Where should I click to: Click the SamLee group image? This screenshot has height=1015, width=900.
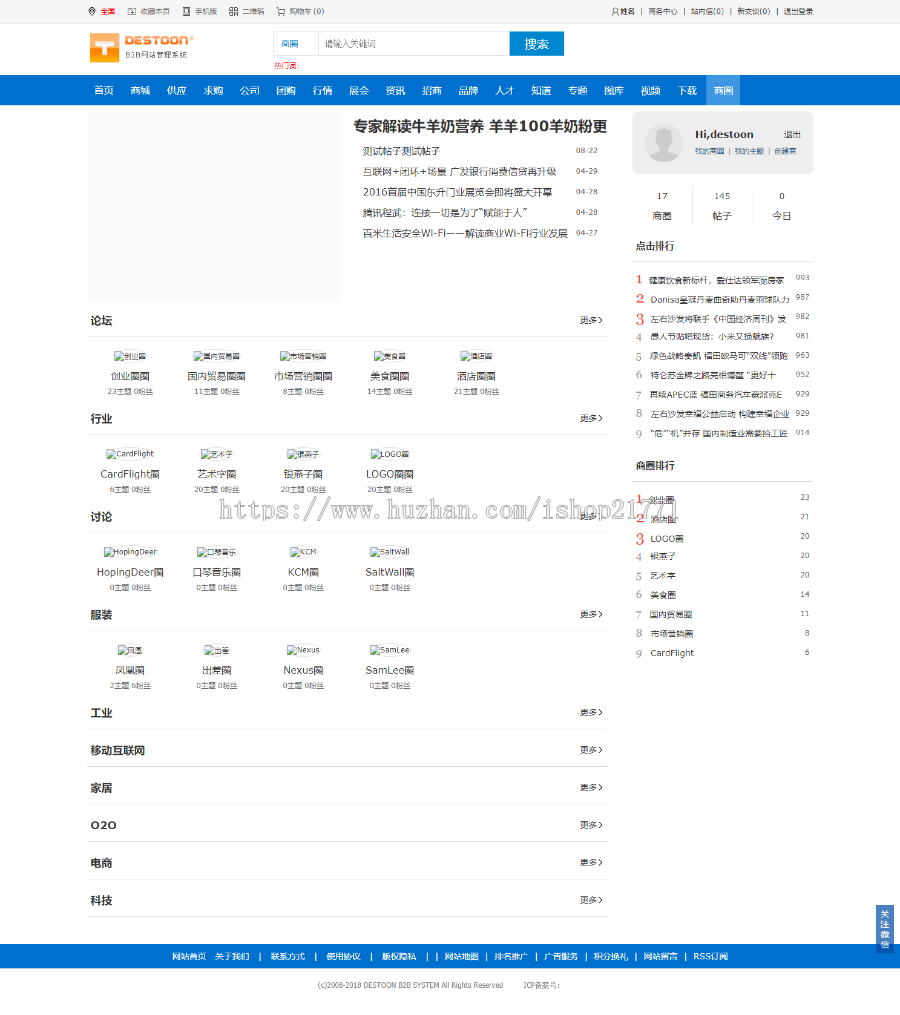click(x=390, y=650)
